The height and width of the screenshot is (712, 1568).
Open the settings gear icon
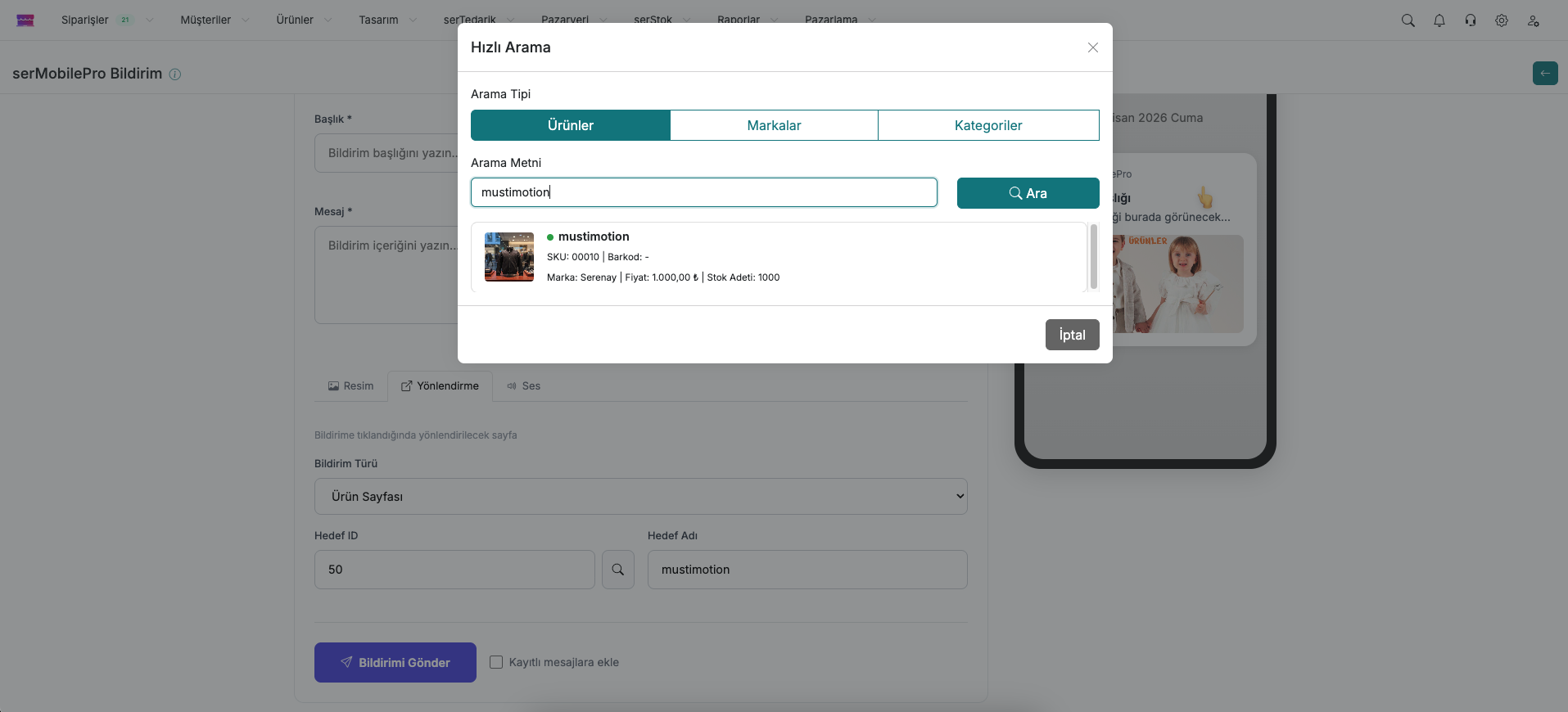point(1501,20)
